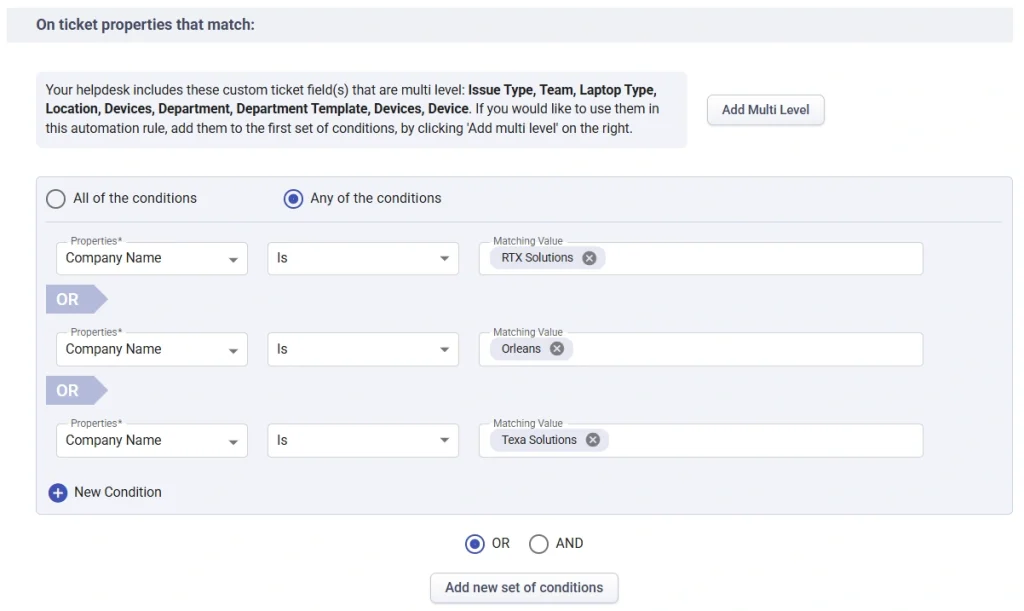This screenshot has width=1024, height=611.
Task: Click inside RTX Solutions matching value field
Action: [760, 258]
